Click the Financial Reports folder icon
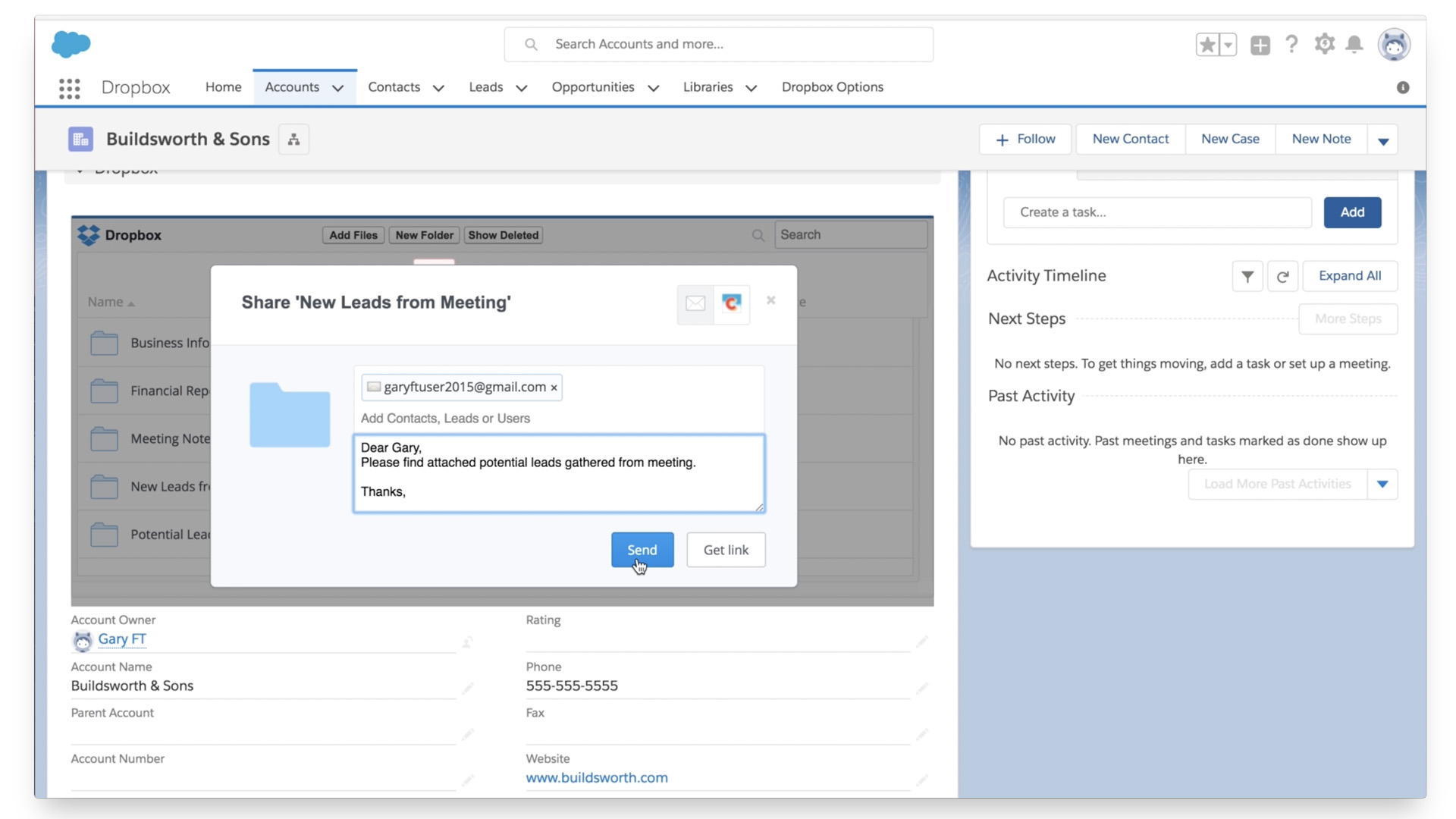This screenshot has height=819, width=1456. point(104,391)
